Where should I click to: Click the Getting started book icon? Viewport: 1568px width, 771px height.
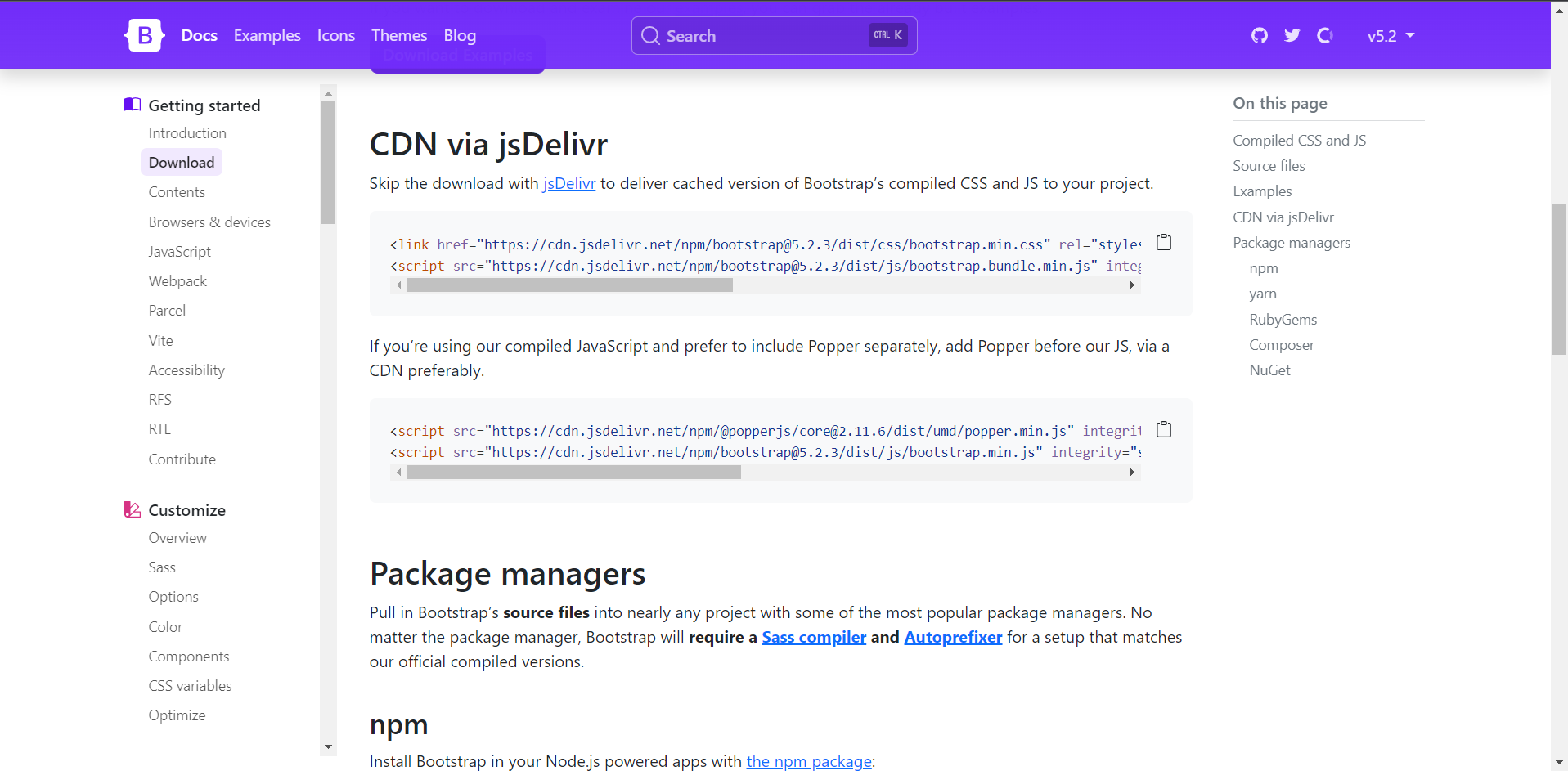point(133,105)
